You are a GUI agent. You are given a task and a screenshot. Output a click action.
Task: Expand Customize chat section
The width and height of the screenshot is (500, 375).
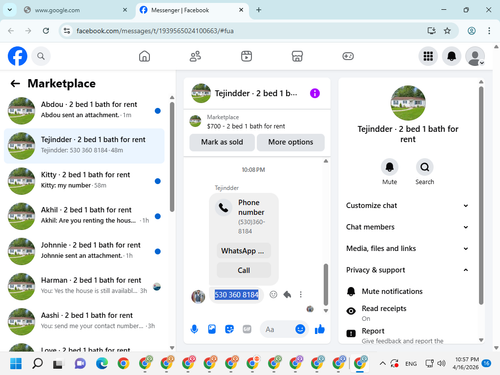tap(407, 205)
